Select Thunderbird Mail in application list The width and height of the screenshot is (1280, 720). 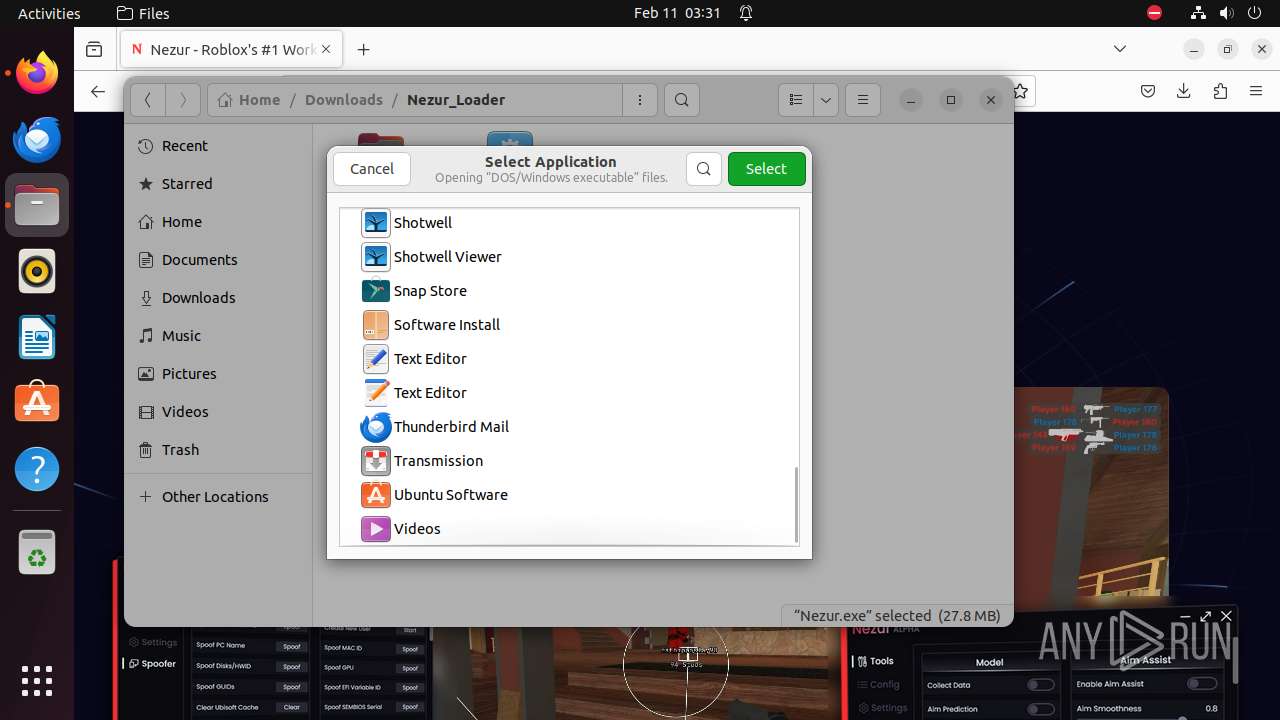click(568, 427)
